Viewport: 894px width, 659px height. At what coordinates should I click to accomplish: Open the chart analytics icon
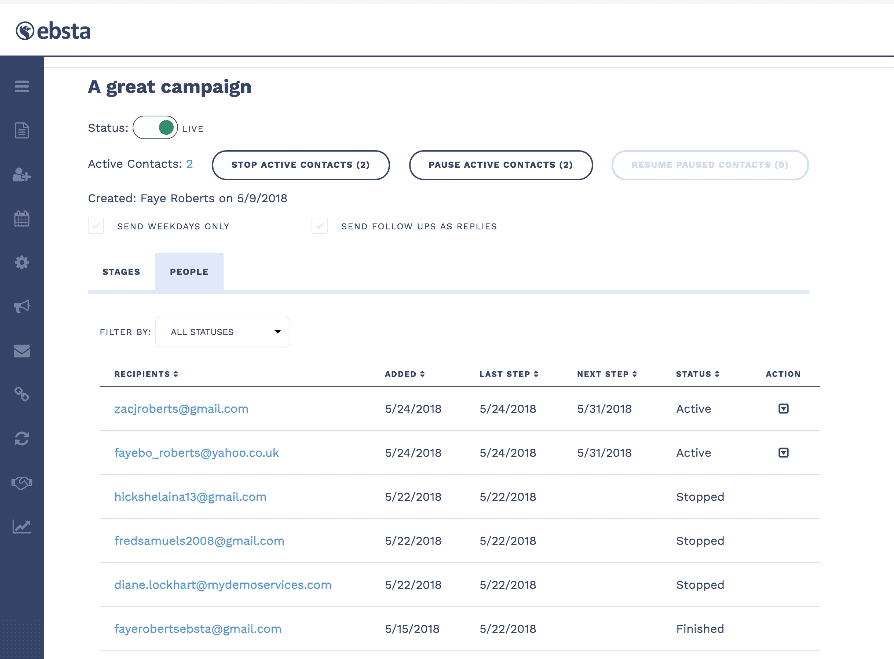[x=22, y=526]
